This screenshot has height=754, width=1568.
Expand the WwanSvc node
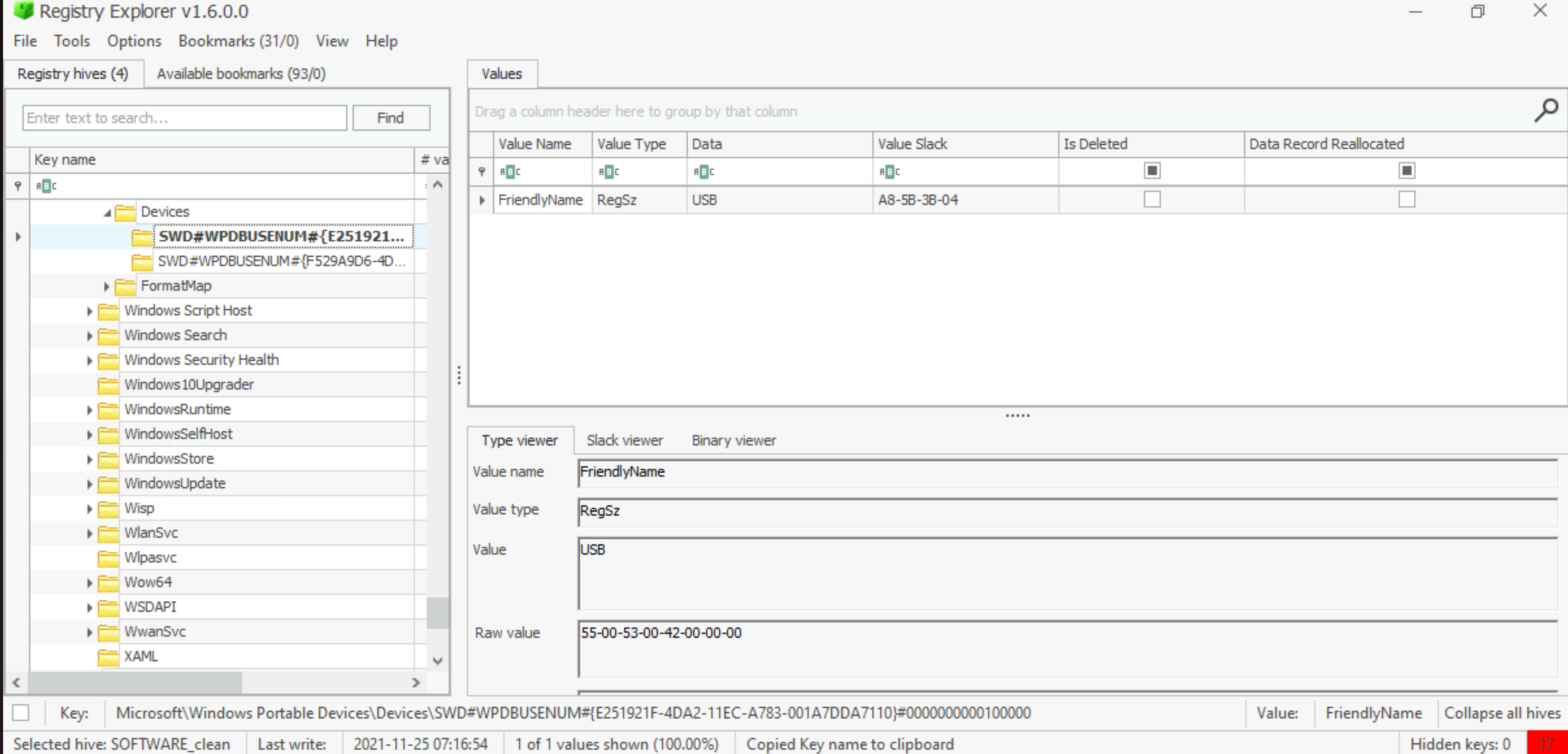coord(90,632)
